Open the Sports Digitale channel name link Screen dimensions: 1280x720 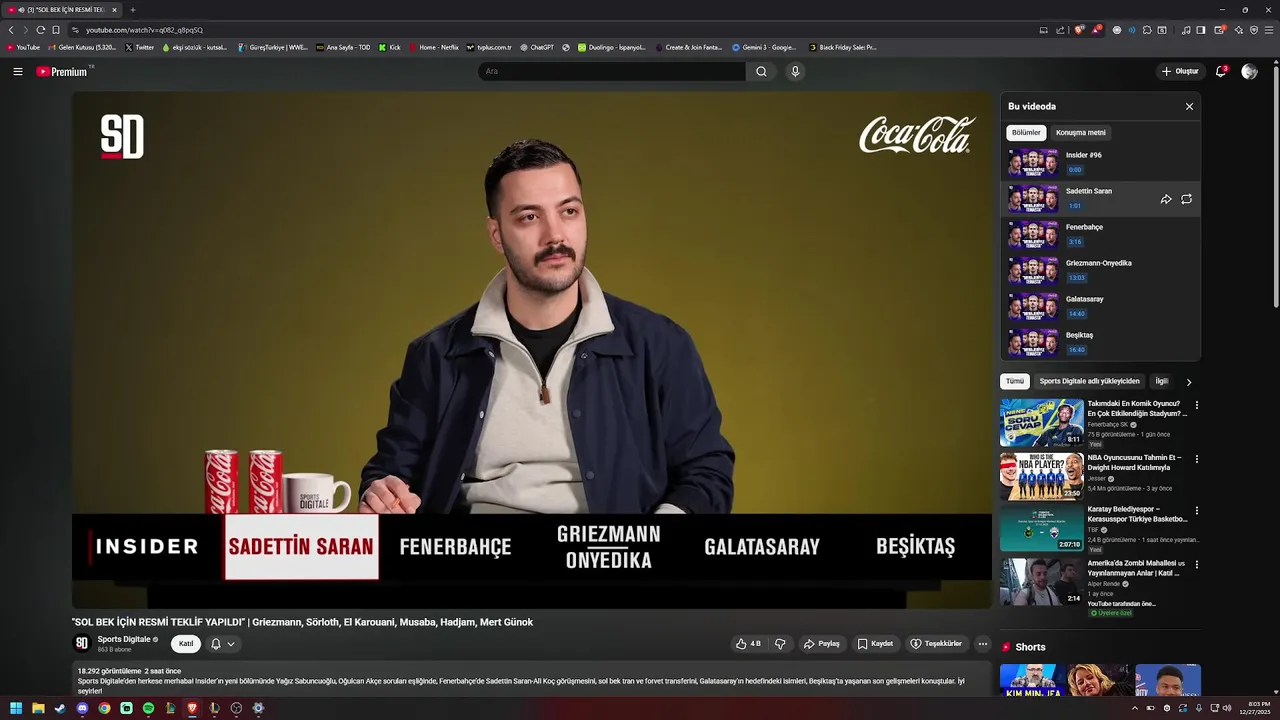click(124, 639)
